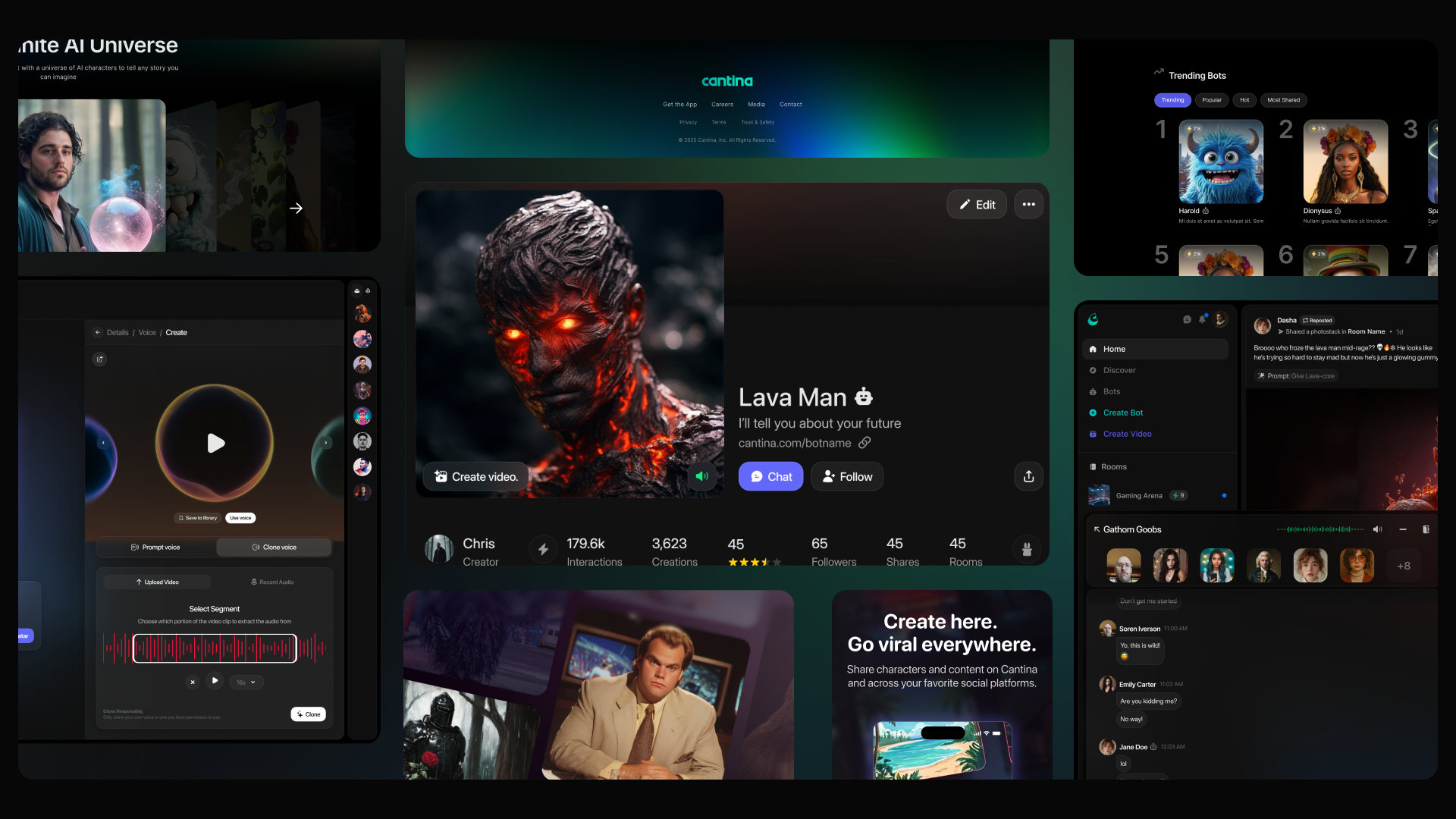Viewport: 1456px width, 819px height.
Task: Open the 16s duration dropdown
Action: 246,682
